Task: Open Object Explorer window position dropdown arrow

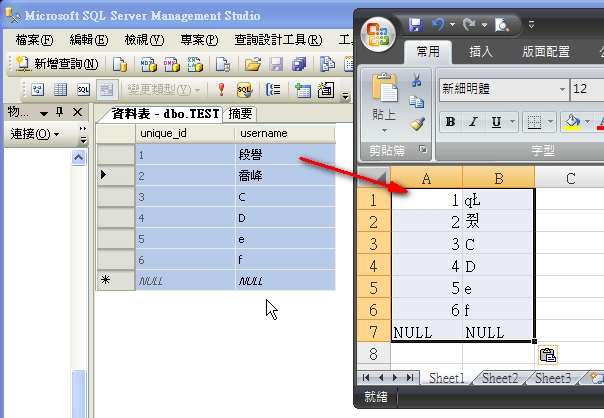Action: point(44,113)
